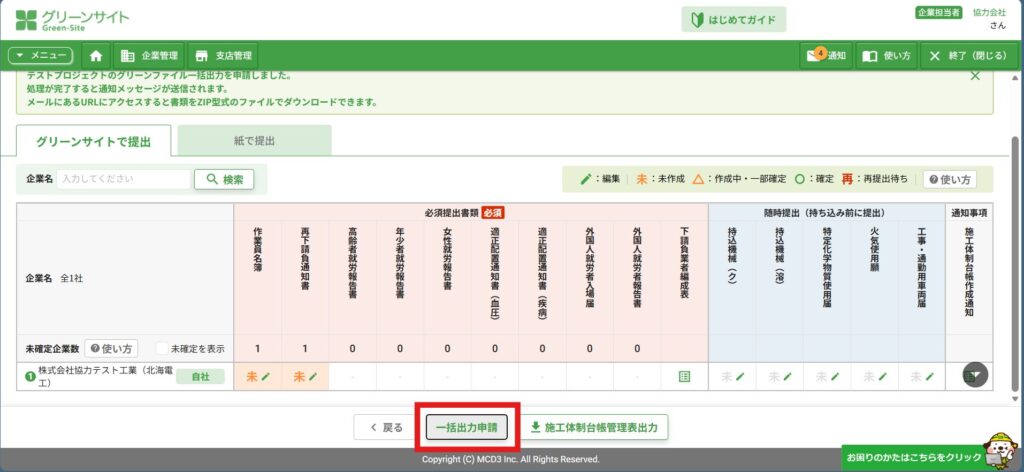The height and width of the screenshot is (472, 1024).
Task: Open the 企業管理 menu
Action: tap(148, 56)
